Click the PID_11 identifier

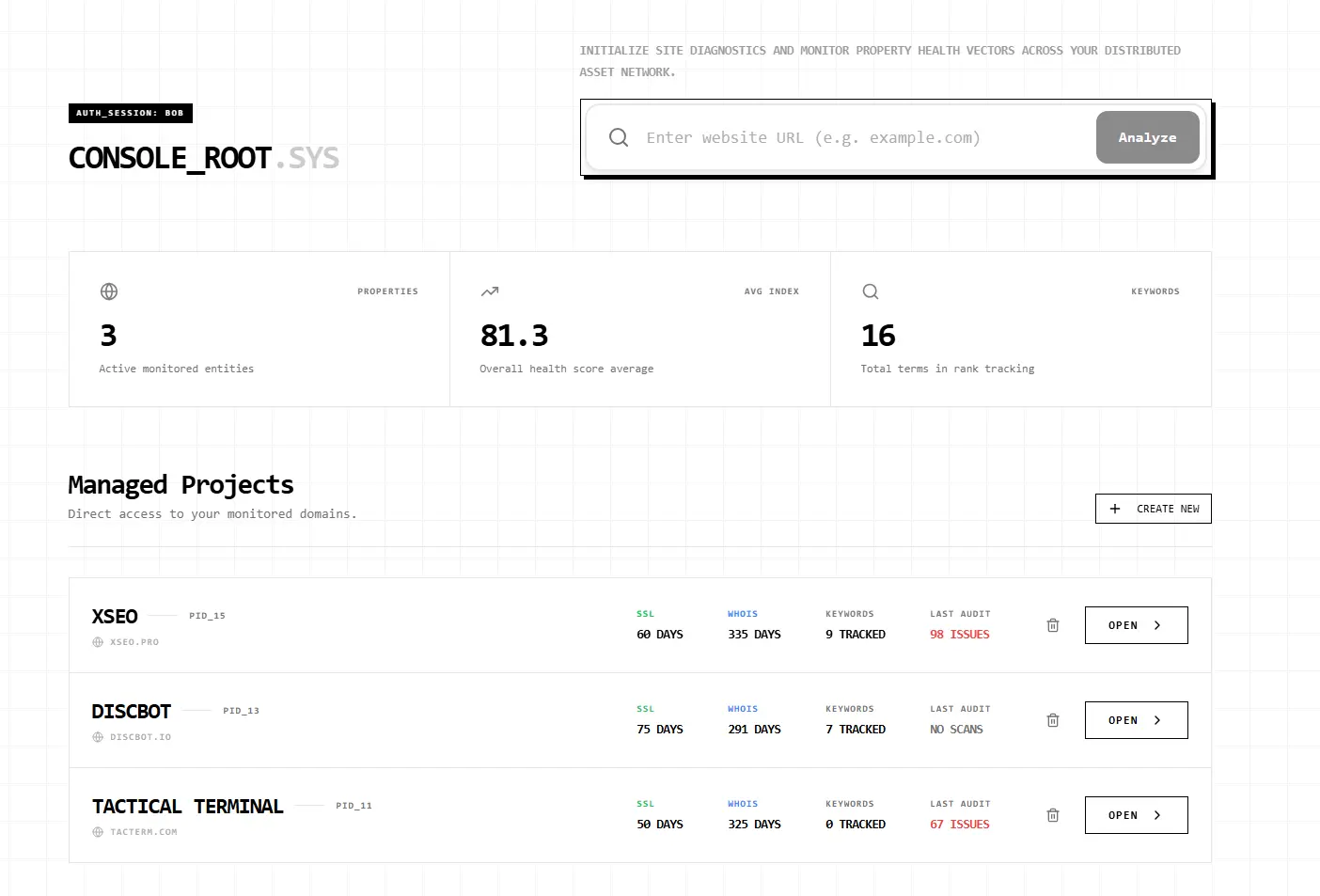coord(354,806)
